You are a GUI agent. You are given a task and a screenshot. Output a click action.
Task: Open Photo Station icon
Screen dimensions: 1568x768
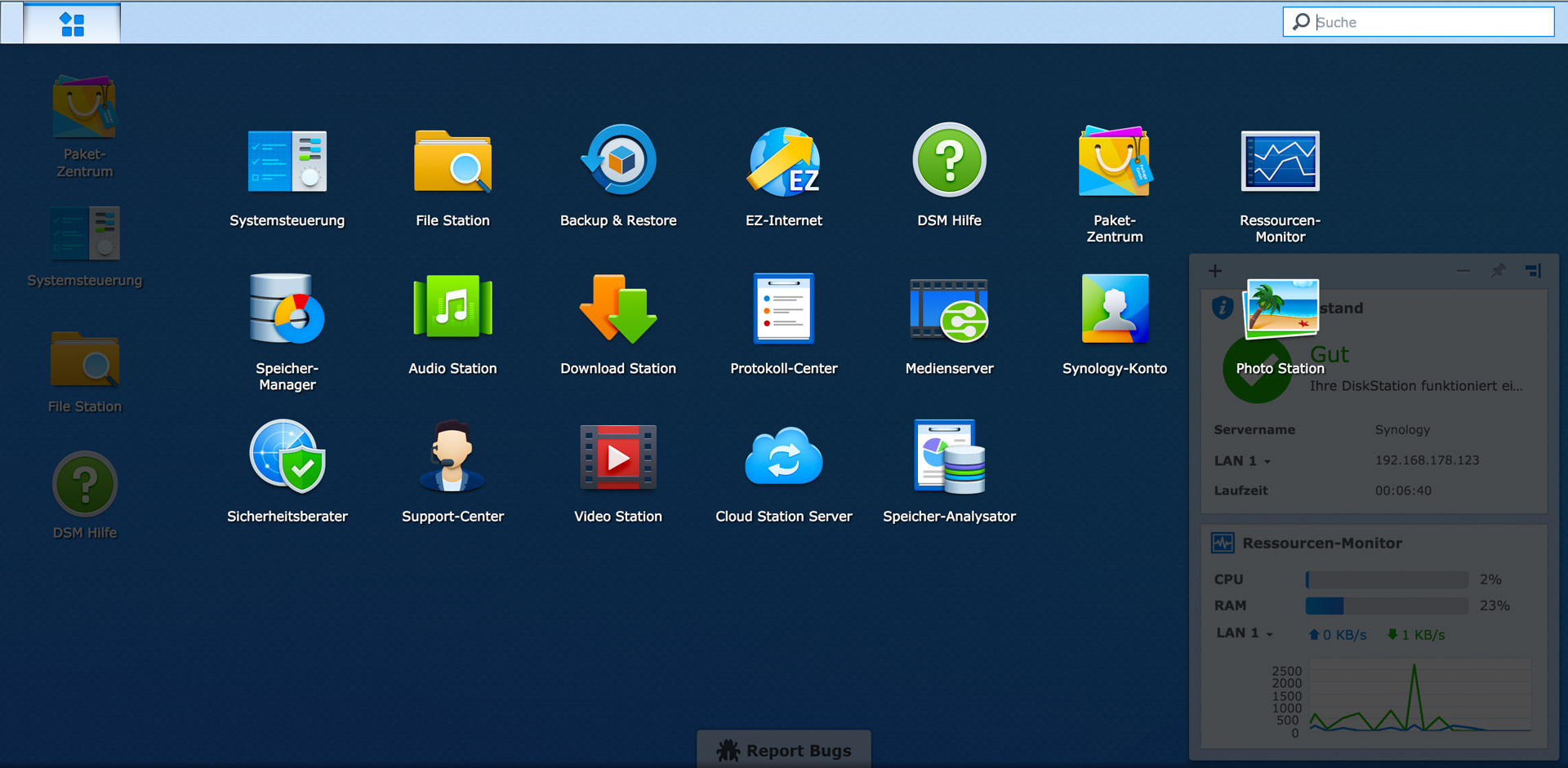tap(1280, 309)
